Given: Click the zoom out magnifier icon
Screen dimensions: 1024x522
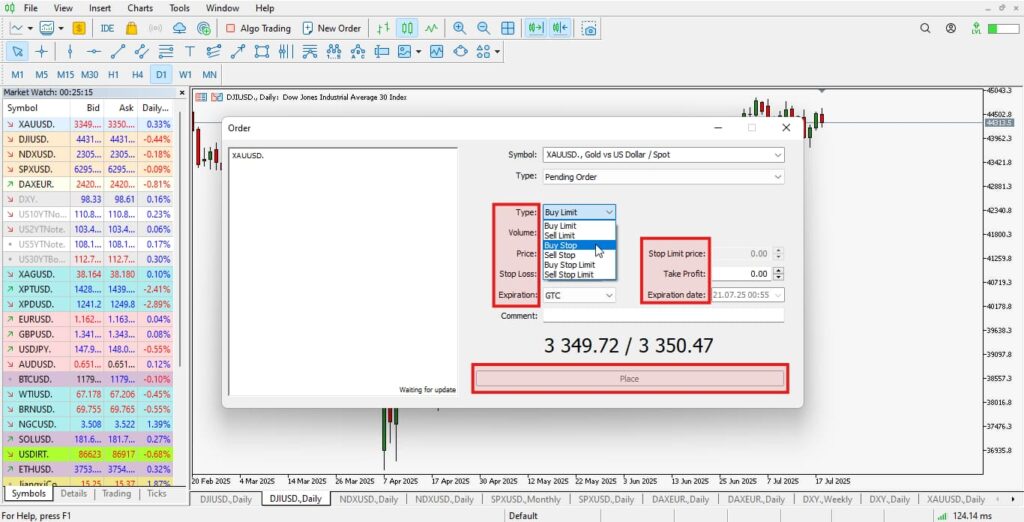Looking at the screenshot, I should pyautogui.click(x=483, y=28).
